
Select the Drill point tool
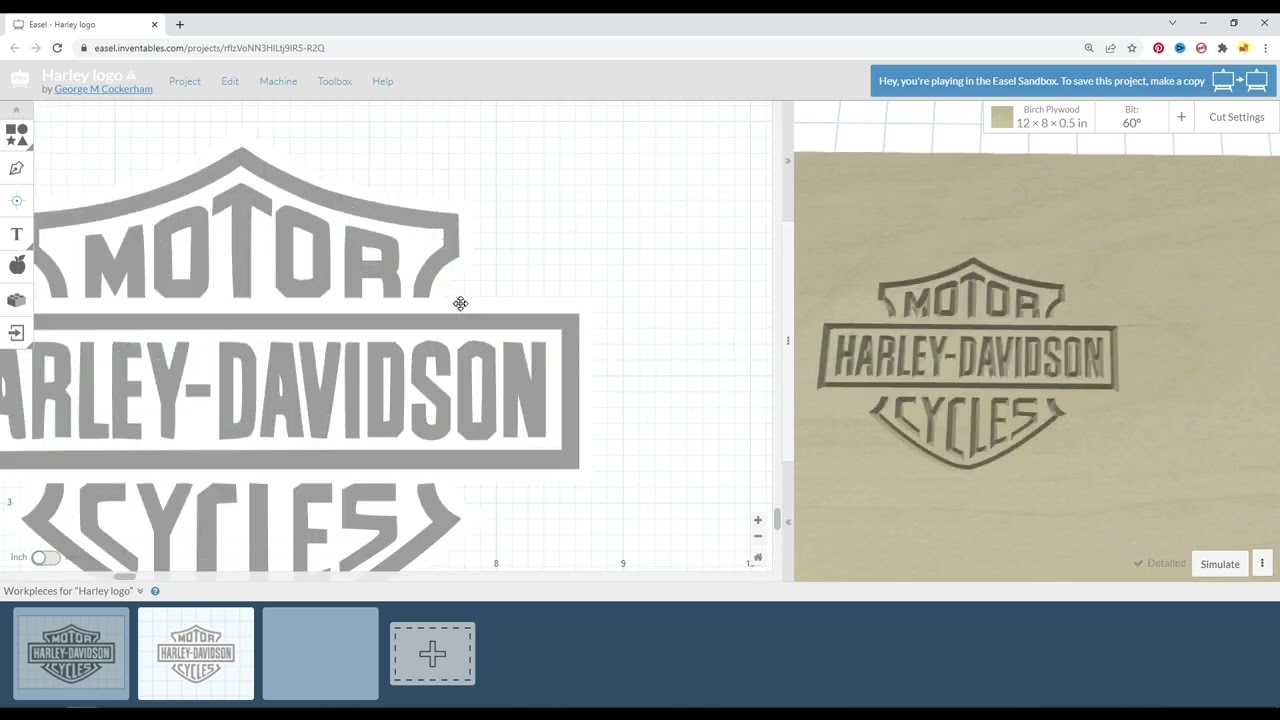click(17, 201)
